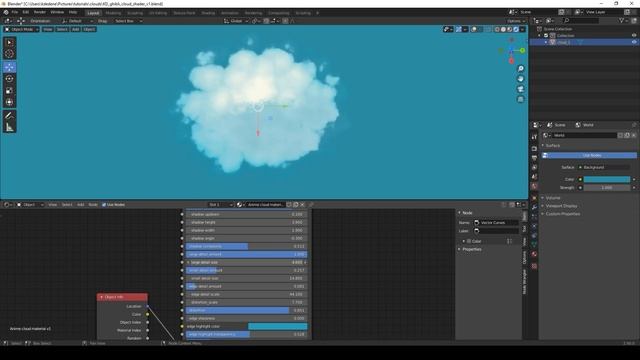Click the viewport View menu button
This screenshot has width=640, height=360.
(x=48, y=29)
